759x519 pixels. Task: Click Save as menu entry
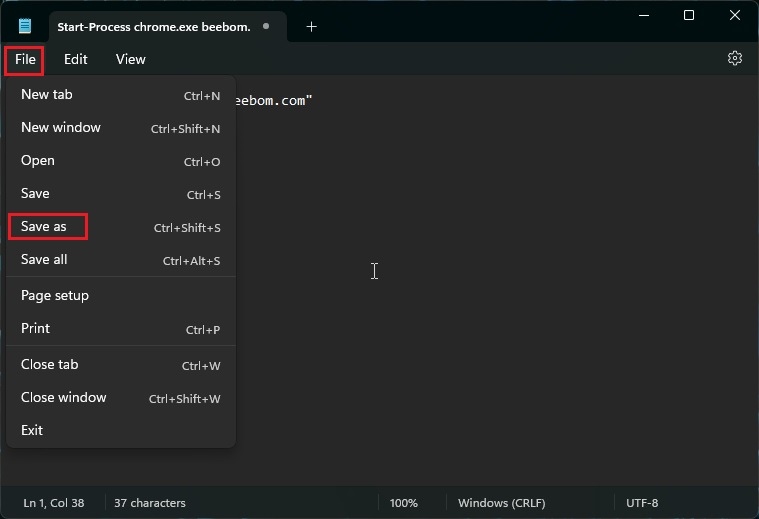click(121, 227)
